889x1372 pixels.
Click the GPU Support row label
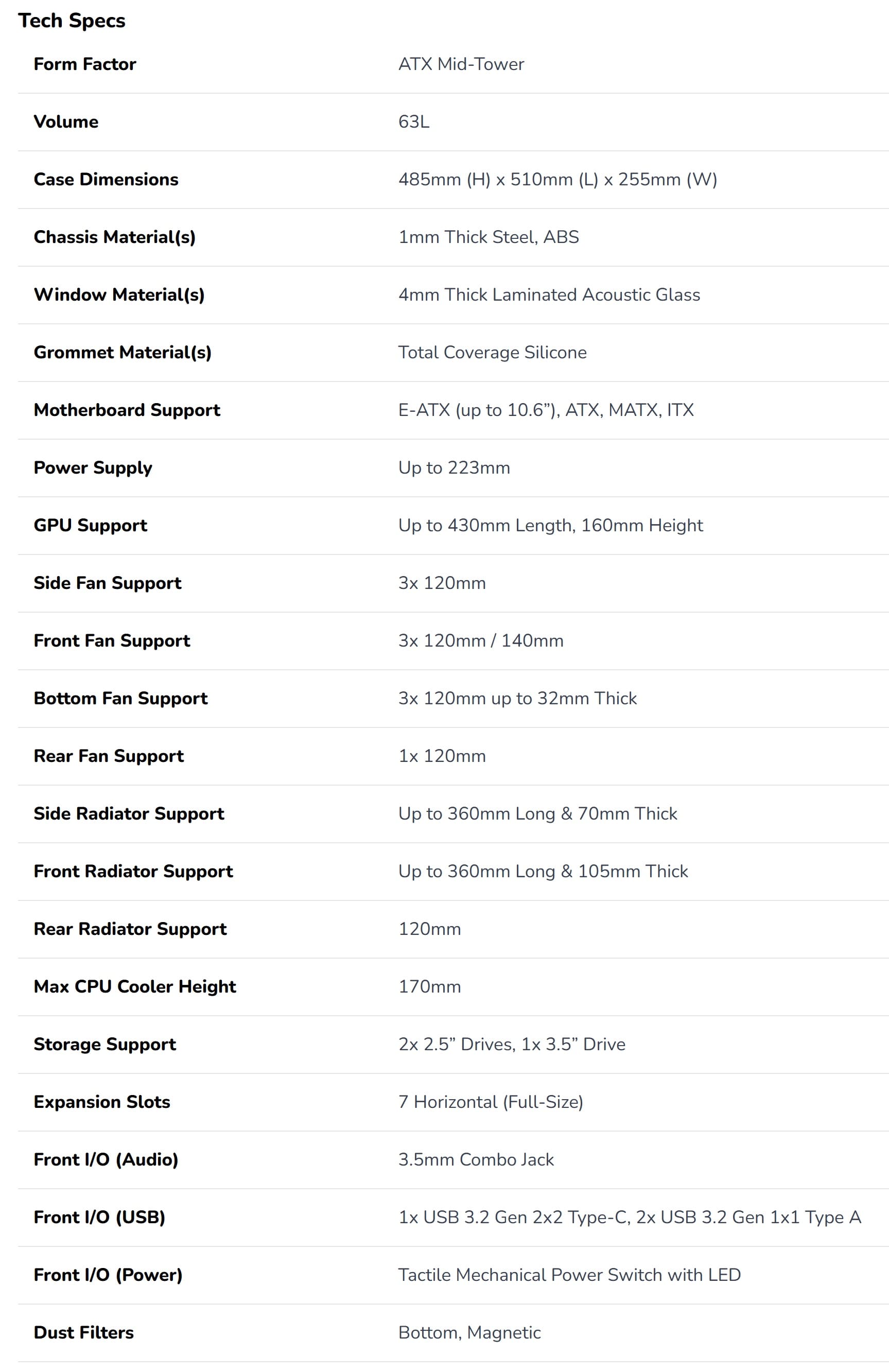[91, 525]
